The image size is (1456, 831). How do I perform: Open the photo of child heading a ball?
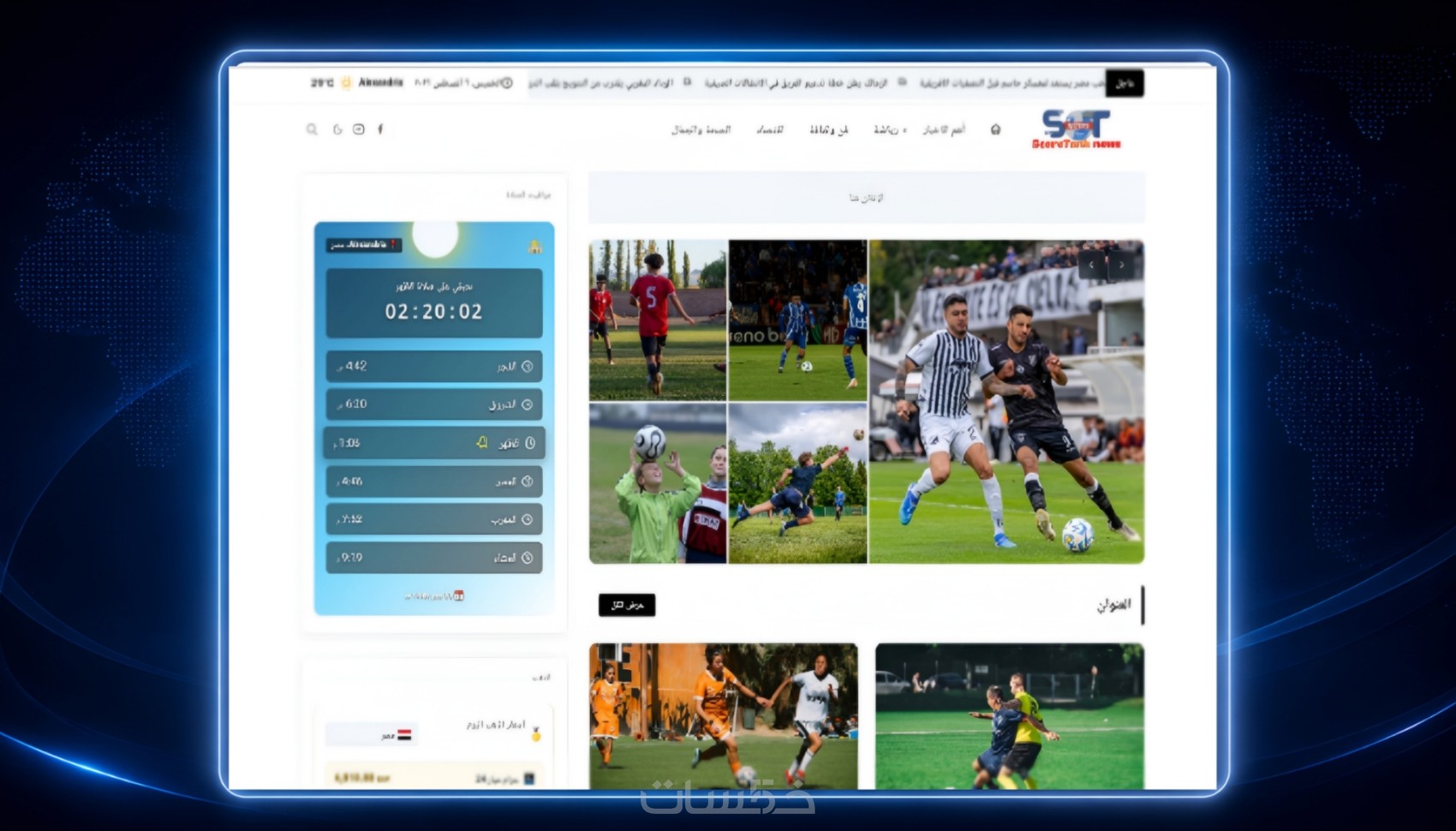pos(658,484)
